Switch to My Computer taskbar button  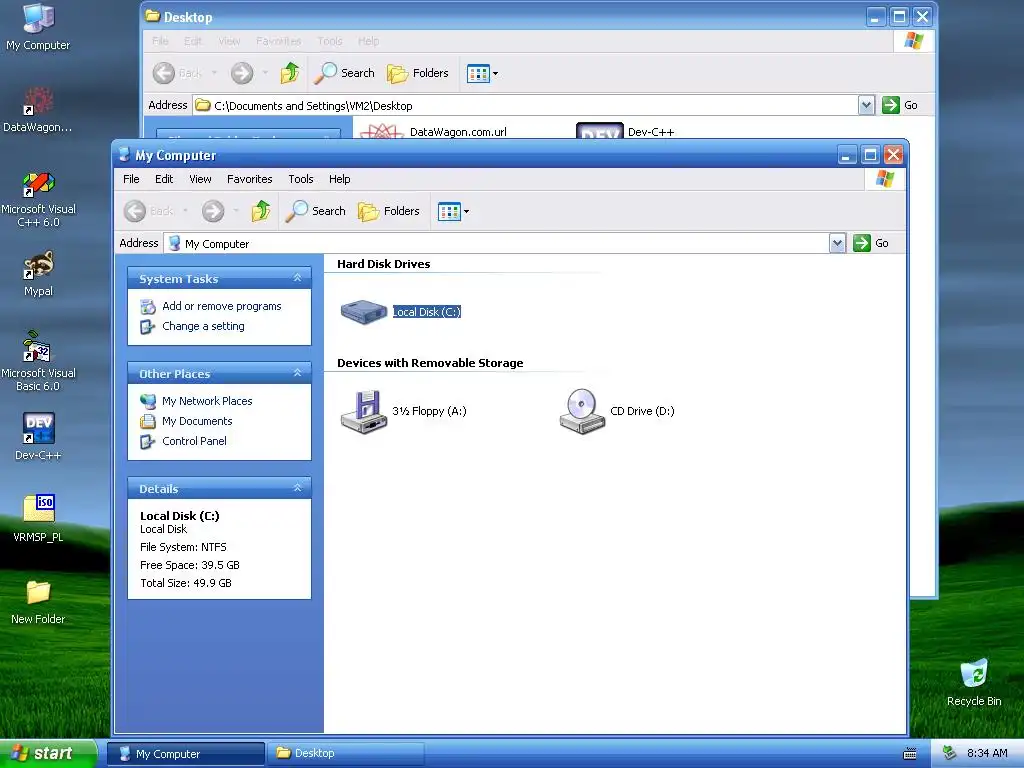(186, 754)
